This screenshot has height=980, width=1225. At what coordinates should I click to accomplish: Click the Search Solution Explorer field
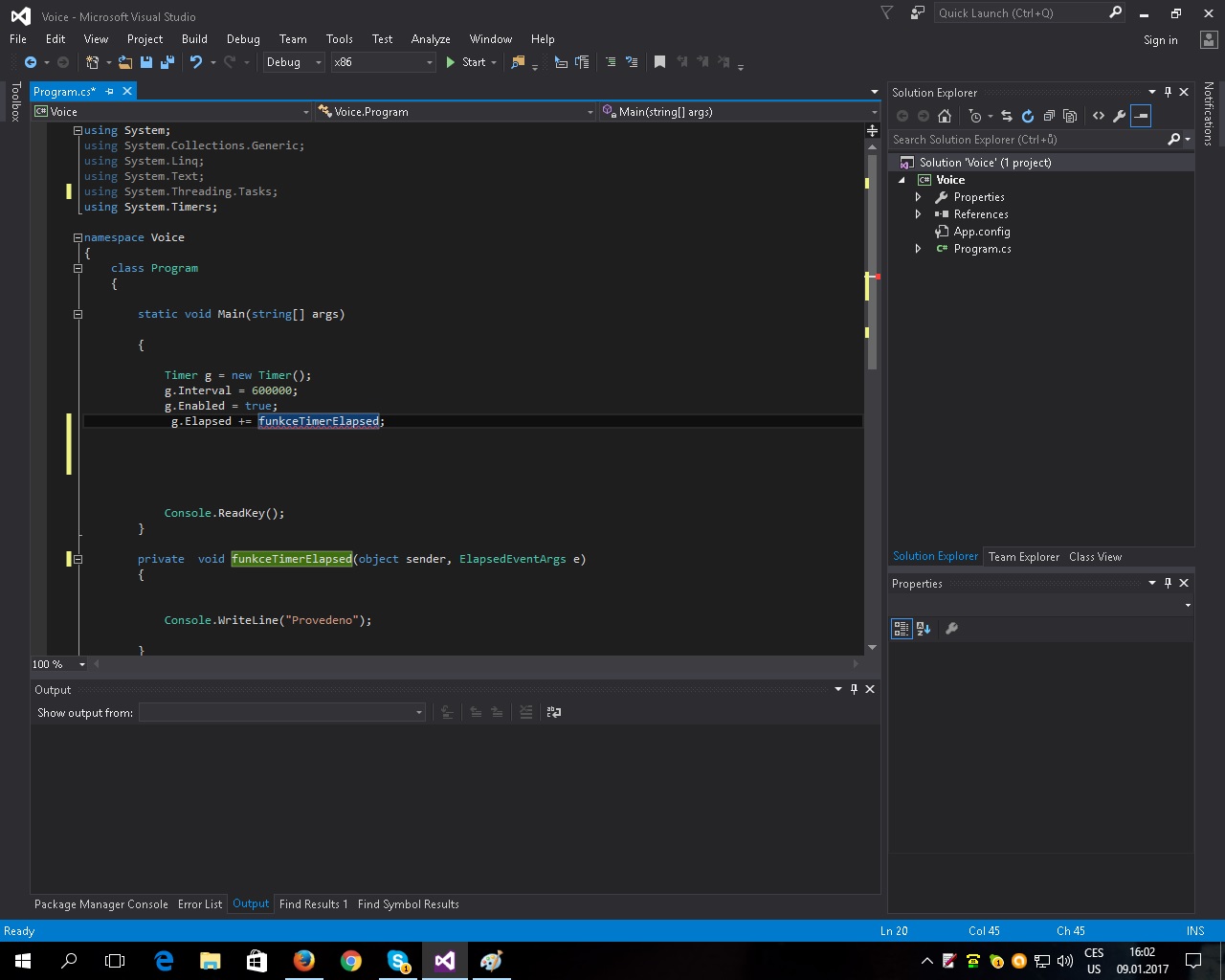click(1024, 140)
